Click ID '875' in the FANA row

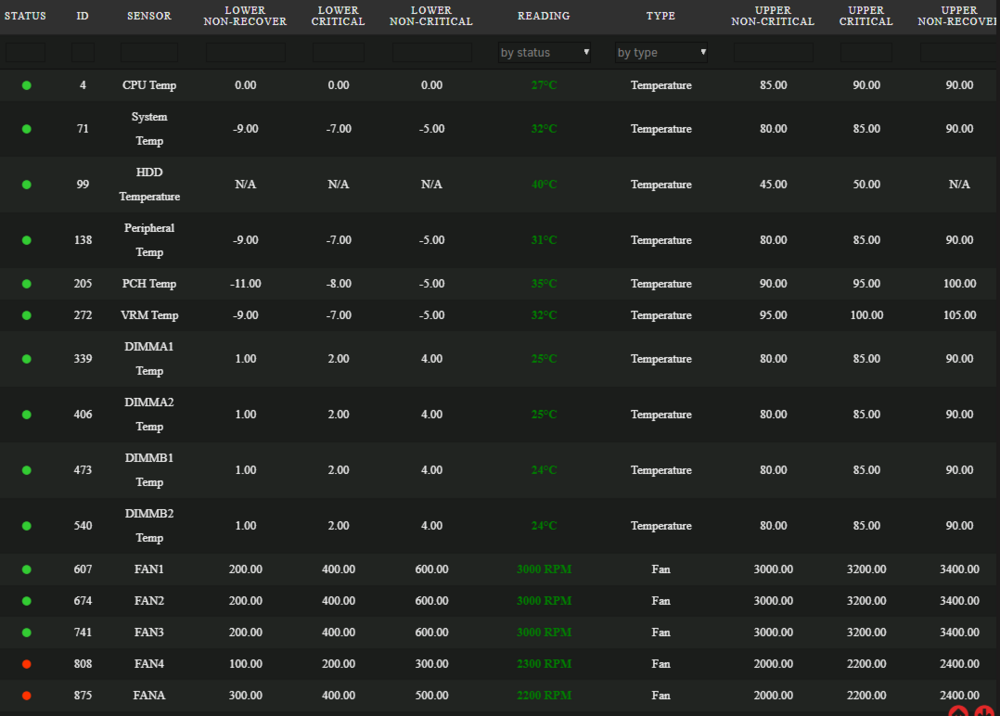[83, 696]
